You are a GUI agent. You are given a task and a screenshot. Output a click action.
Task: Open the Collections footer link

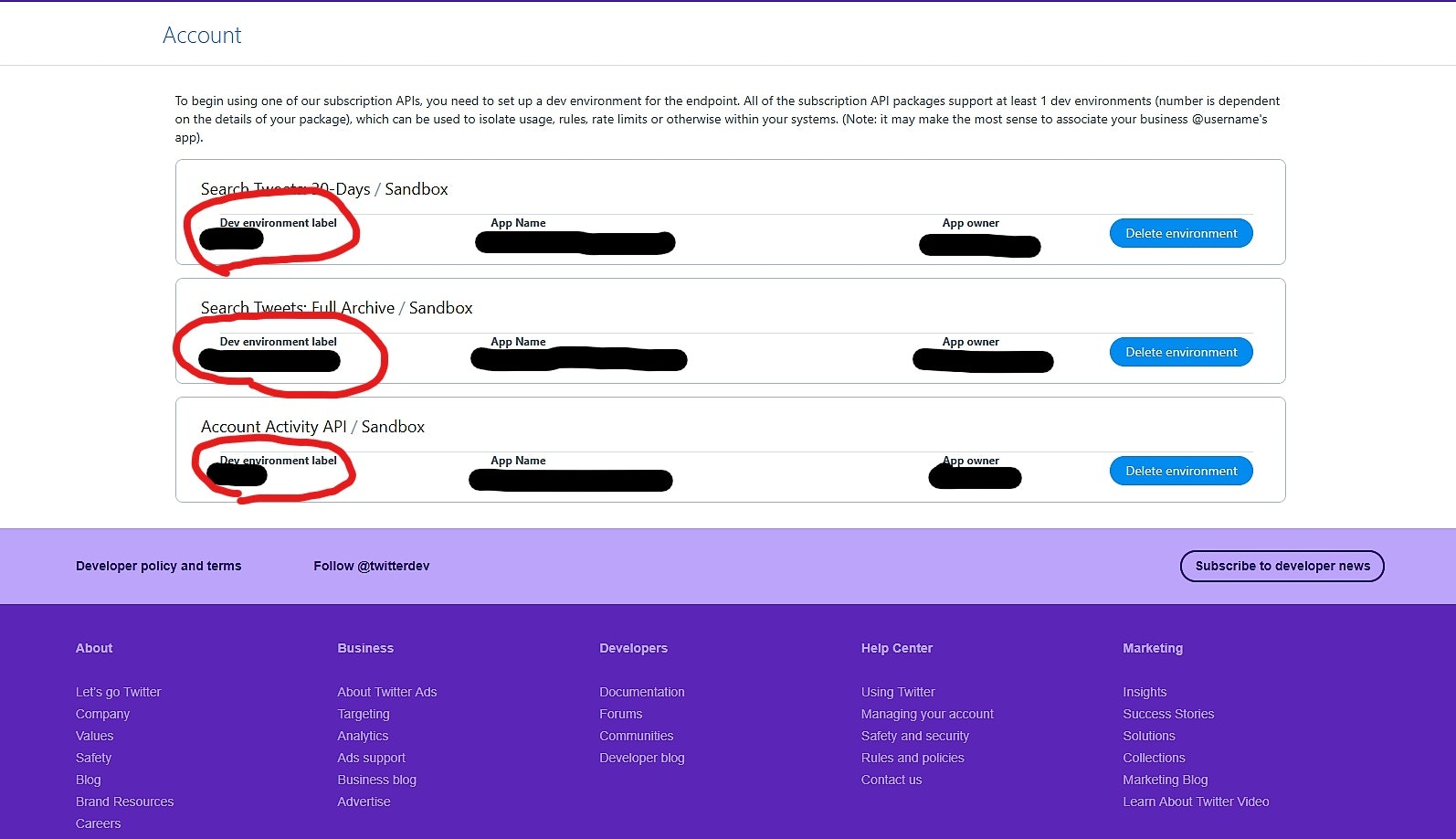tap(1155, 758)
